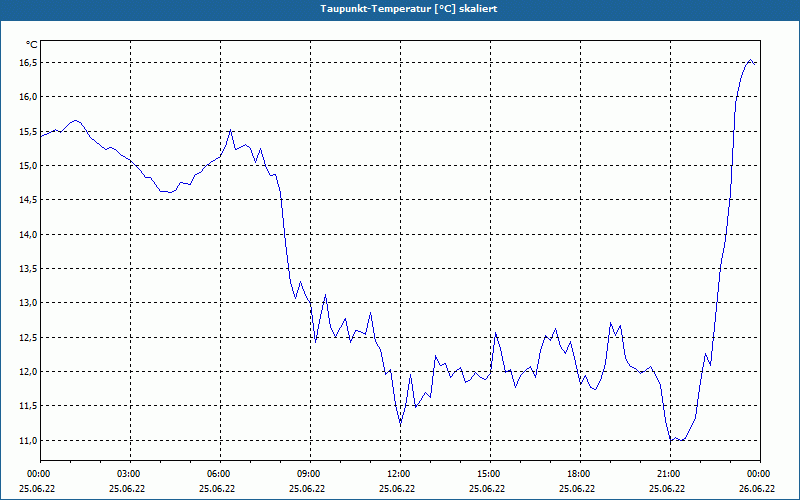Click the 00:00 label above 26.06.22
Viewport: 800px width, 500px height.
point(760,474)
